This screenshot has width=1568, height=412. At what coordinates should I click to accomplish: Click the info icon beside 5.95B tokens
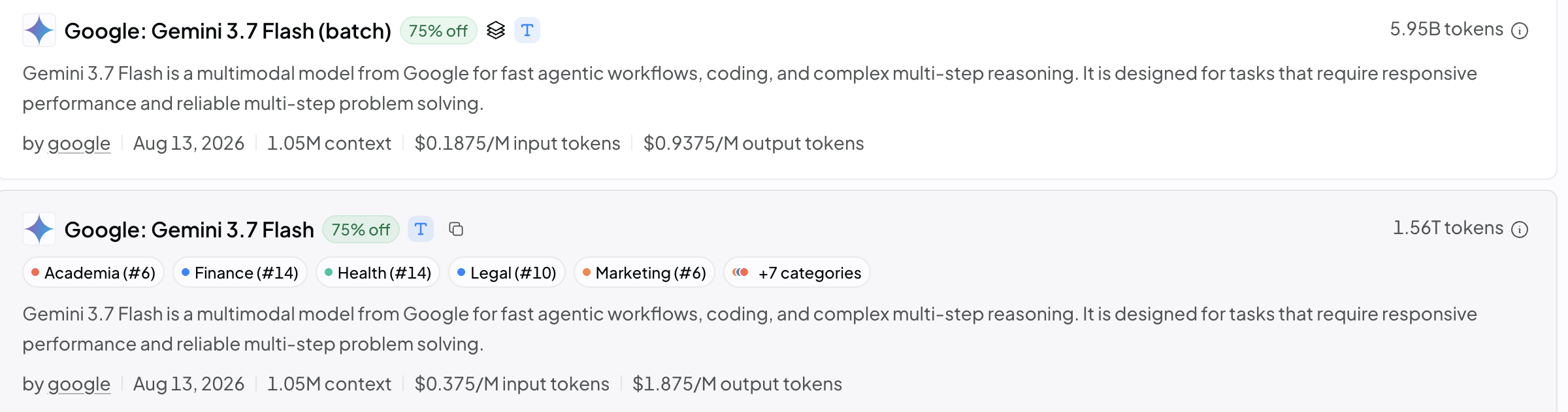[1520, 31]
